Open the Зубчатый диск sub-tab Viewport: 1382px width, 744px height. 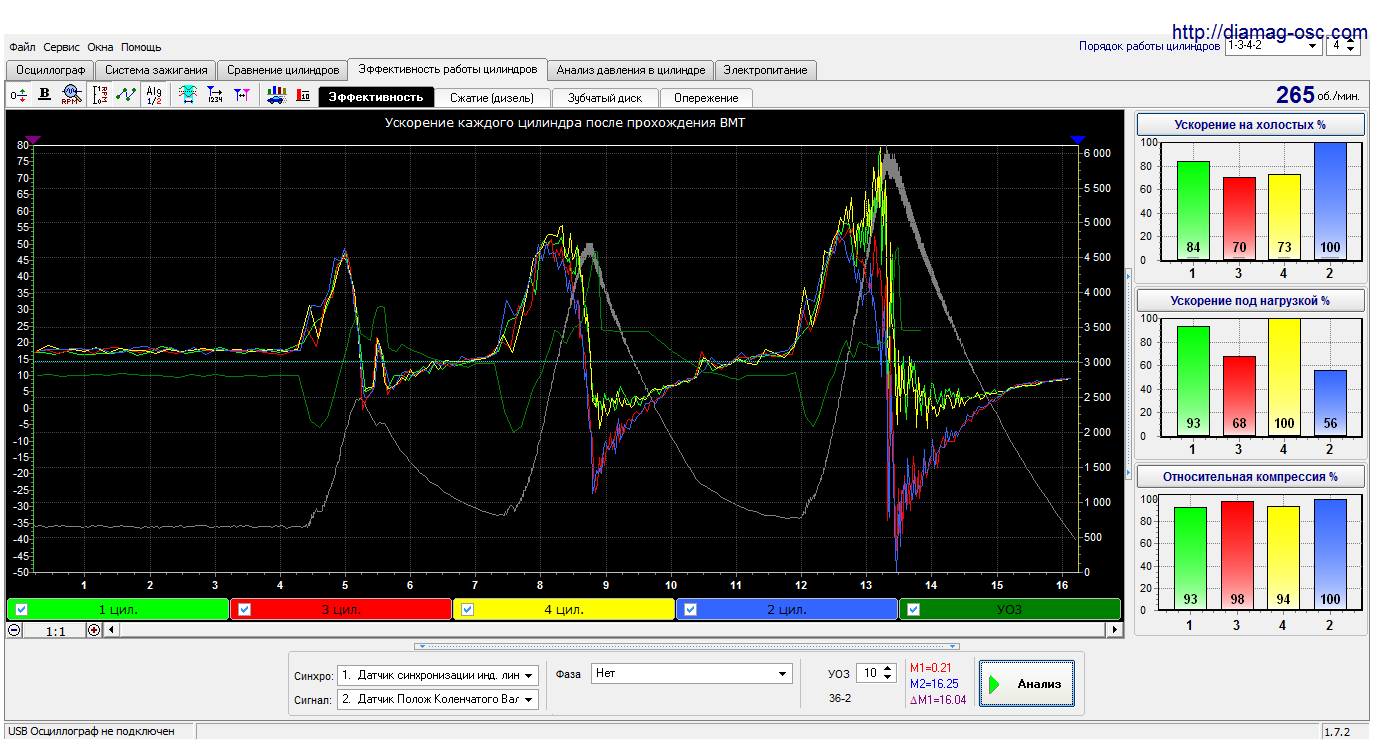(604, 98)
